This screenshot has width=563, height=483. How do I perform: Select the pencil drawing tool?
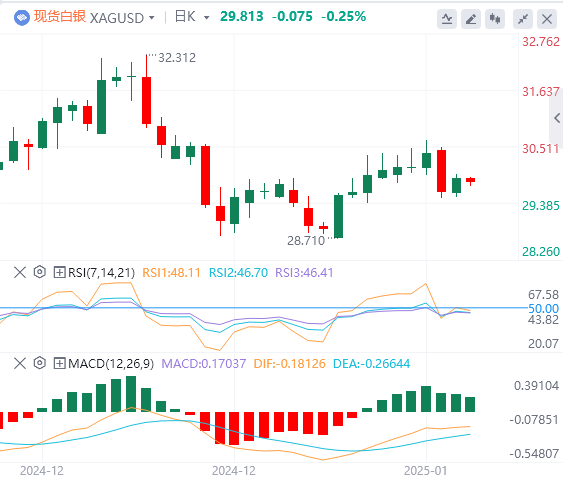click(471, 18)
